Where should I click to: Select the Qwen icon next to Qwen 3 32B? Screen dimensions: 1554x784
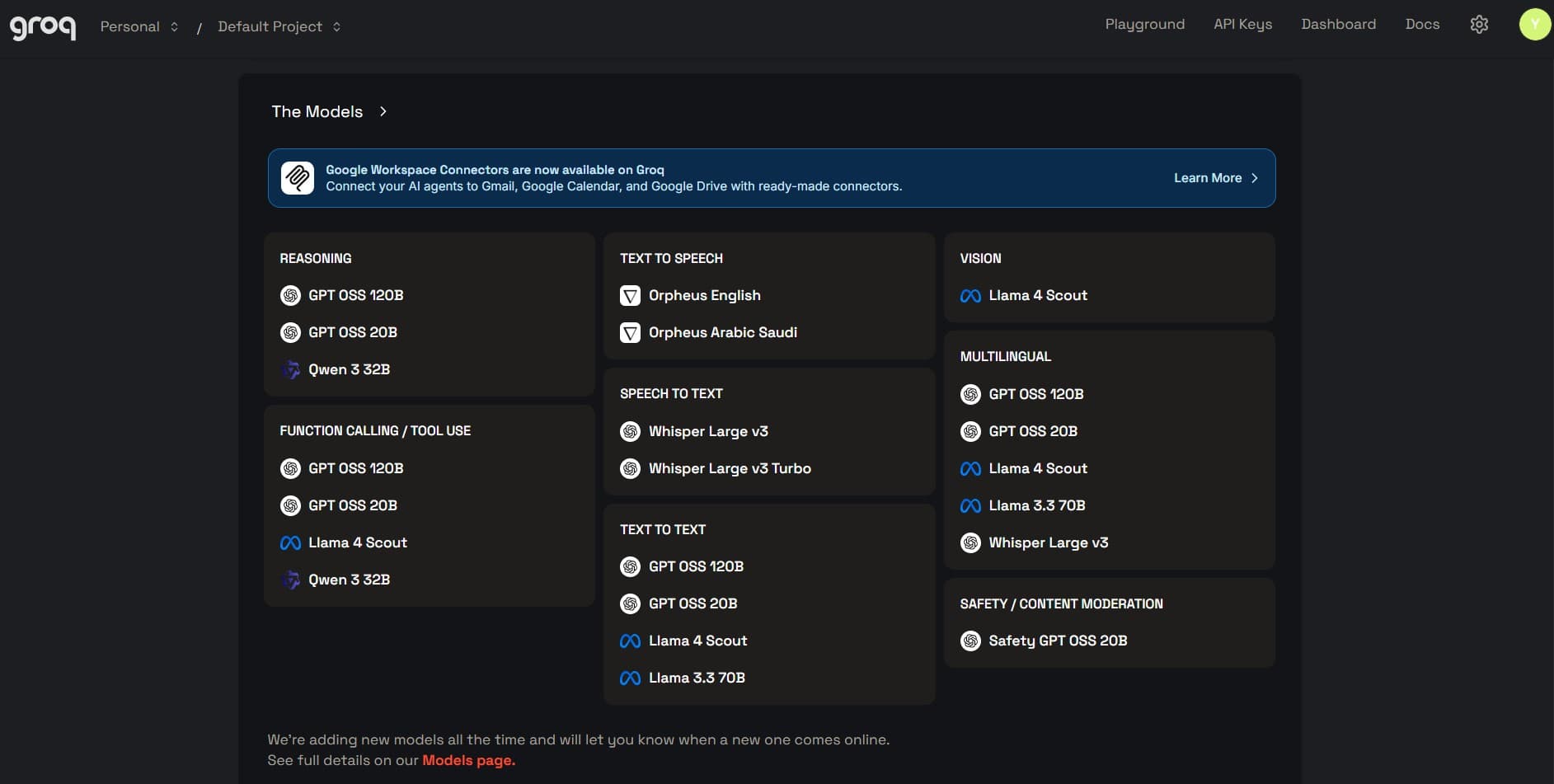coord(290,369)
